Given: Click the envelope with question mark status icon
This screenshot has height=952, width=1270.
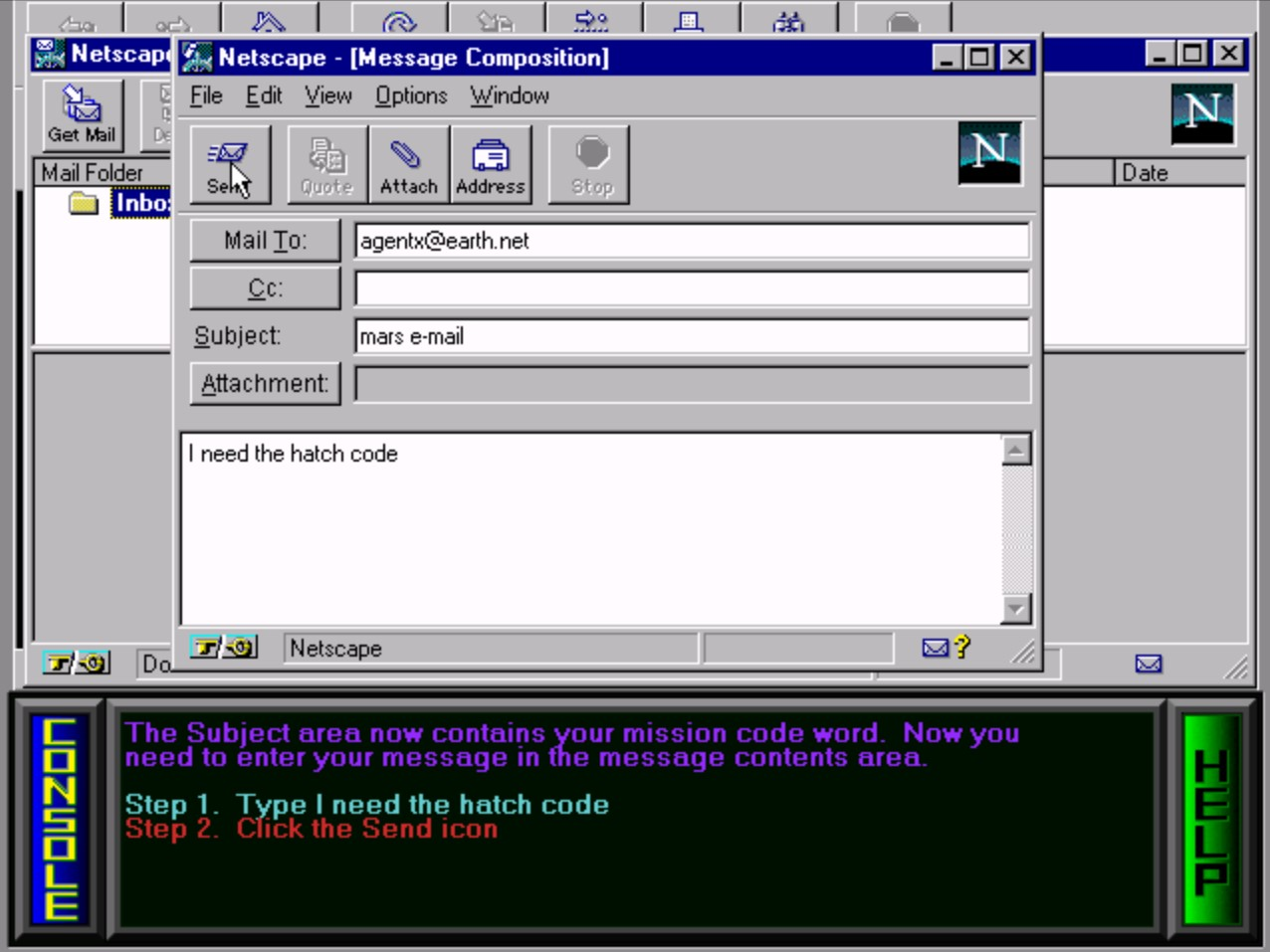Looking at the screenshot, I should [946, 648].
